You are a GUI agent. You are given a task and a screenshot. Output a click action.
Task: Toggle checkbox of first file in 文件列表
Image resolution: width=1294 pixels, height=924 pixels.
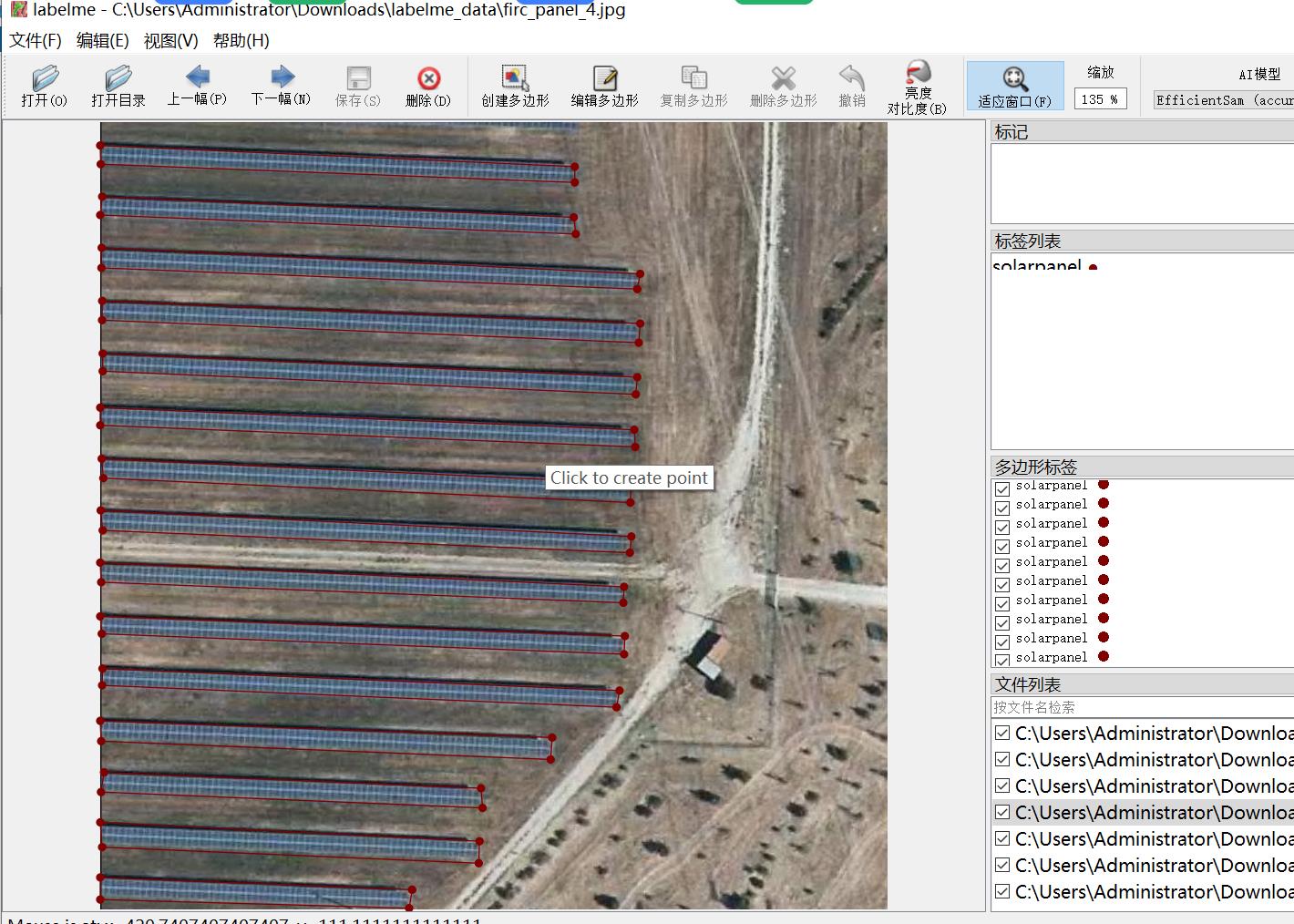1002,734
